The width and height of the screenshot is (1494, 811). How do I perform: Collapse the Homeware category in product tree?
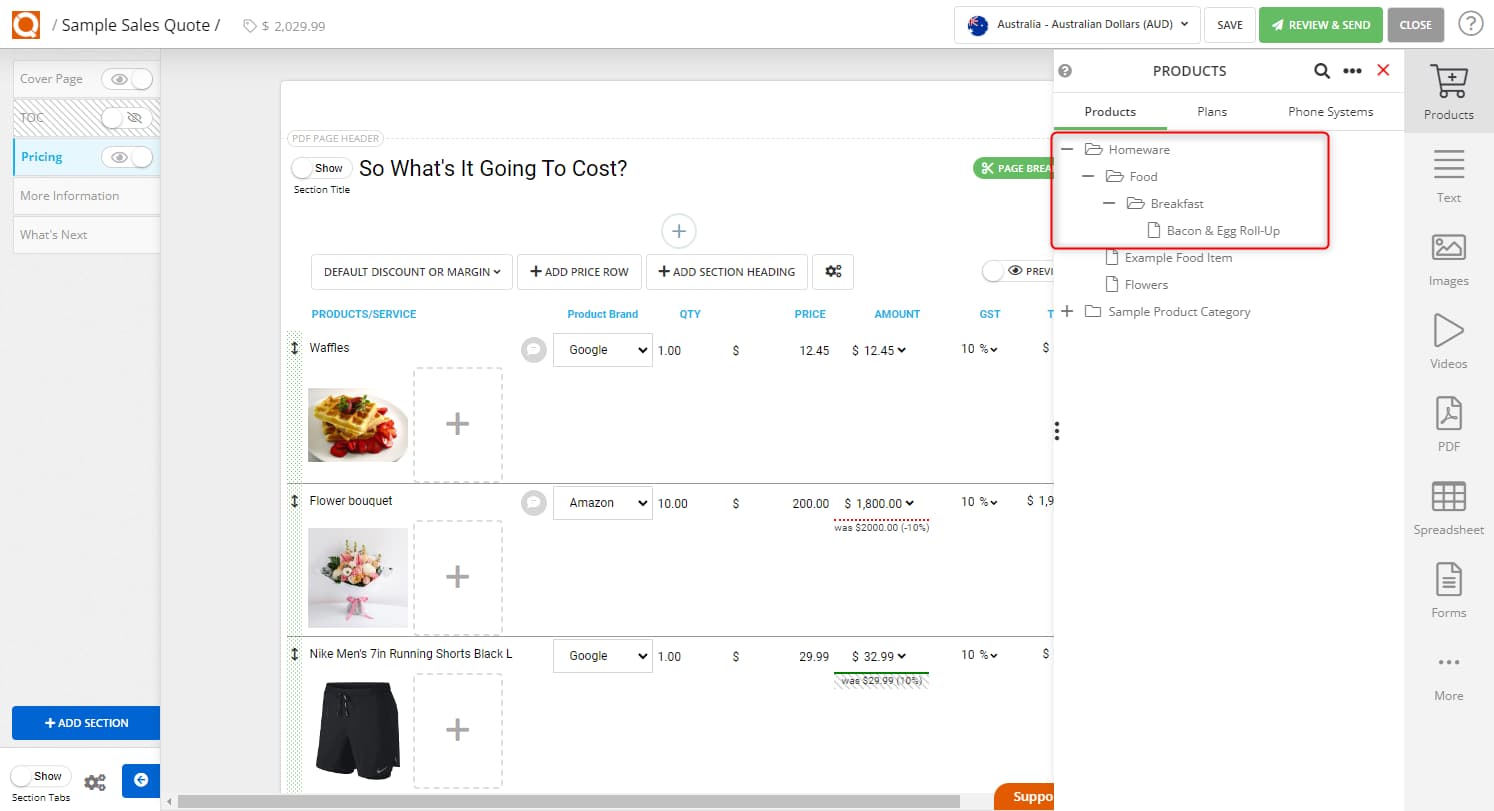coord(1068,149)
